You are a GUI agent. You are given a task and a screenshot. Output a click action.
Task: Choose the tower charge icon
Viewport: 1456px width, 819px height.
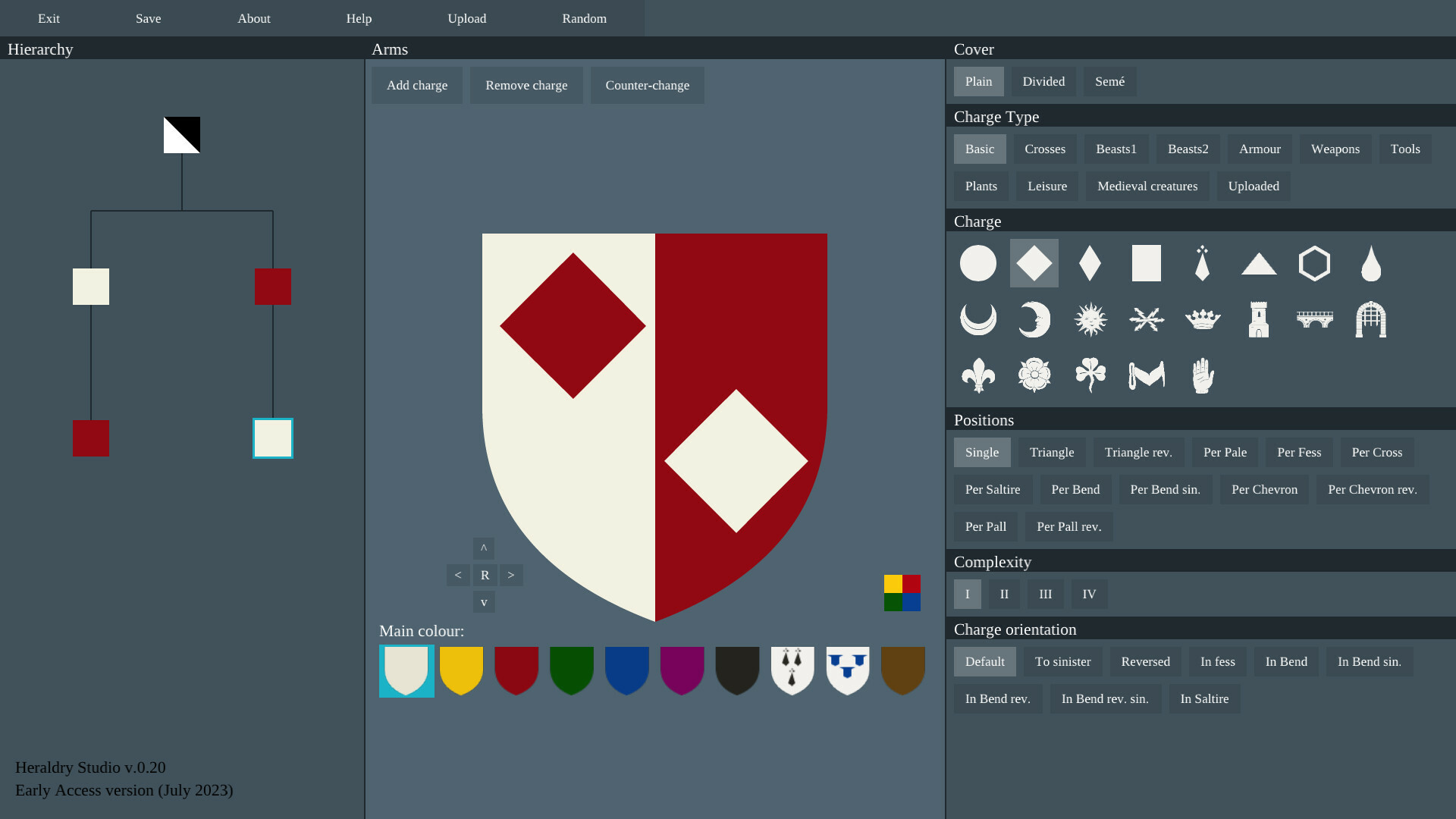(1258, 319)
